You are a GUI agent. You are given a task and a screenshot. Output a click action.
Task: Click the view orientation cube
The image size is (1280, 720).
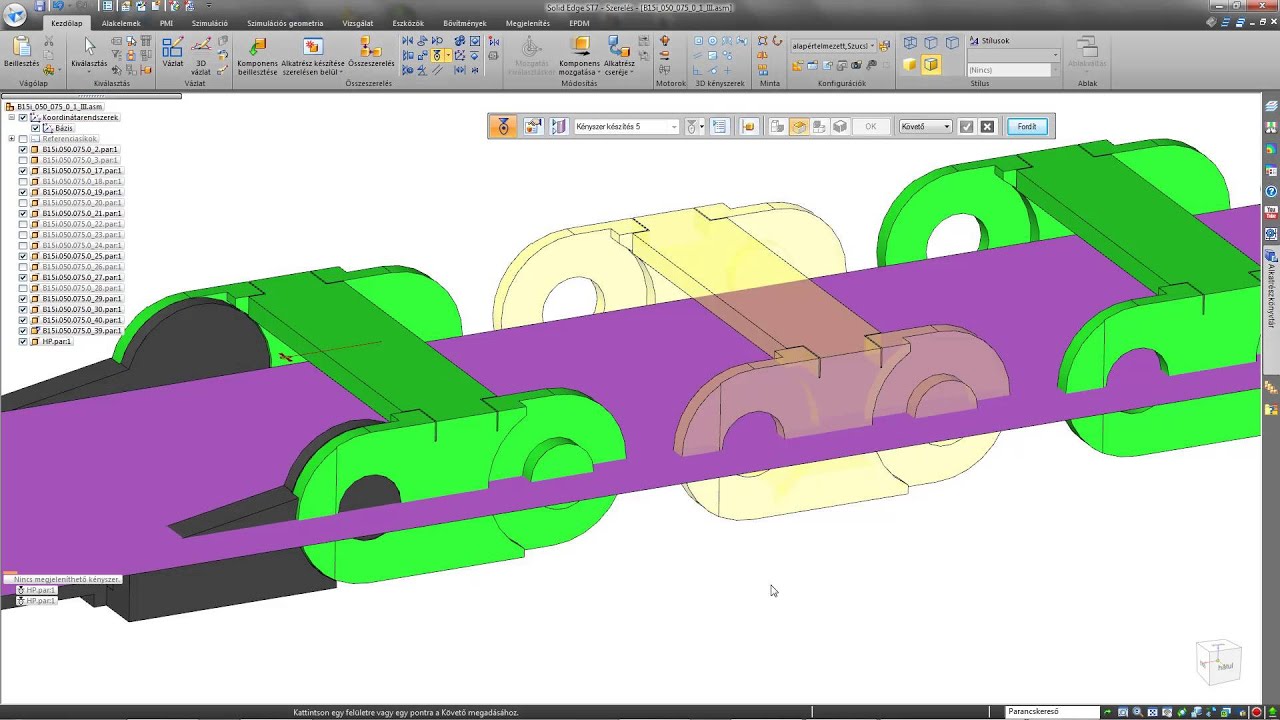click(1218, 662)
